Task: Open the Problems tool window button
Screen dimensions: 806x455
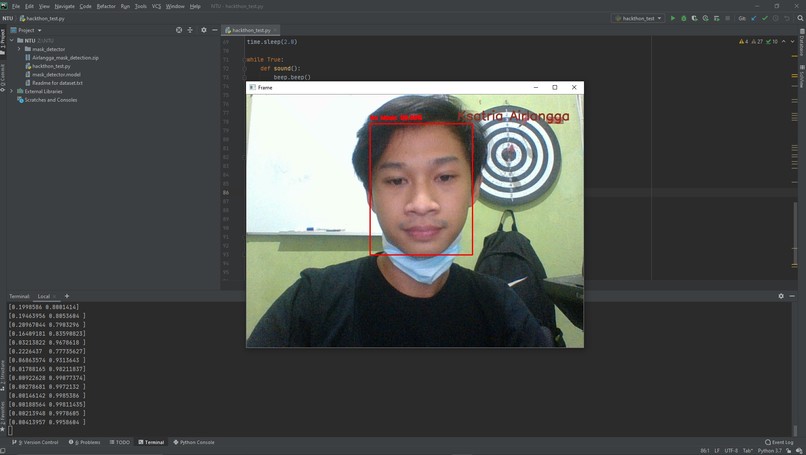Action: tap(84, 442)
